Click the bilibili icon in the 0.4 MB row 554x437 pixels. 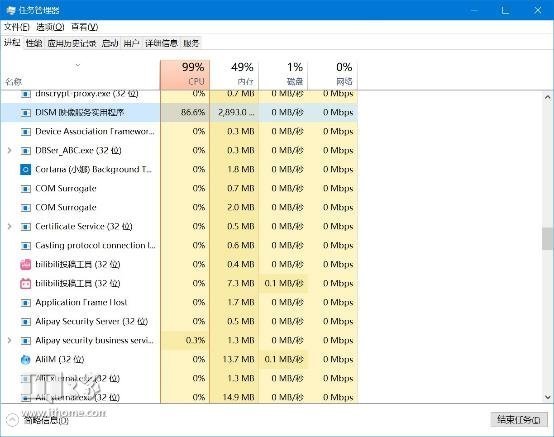point(25,265)
